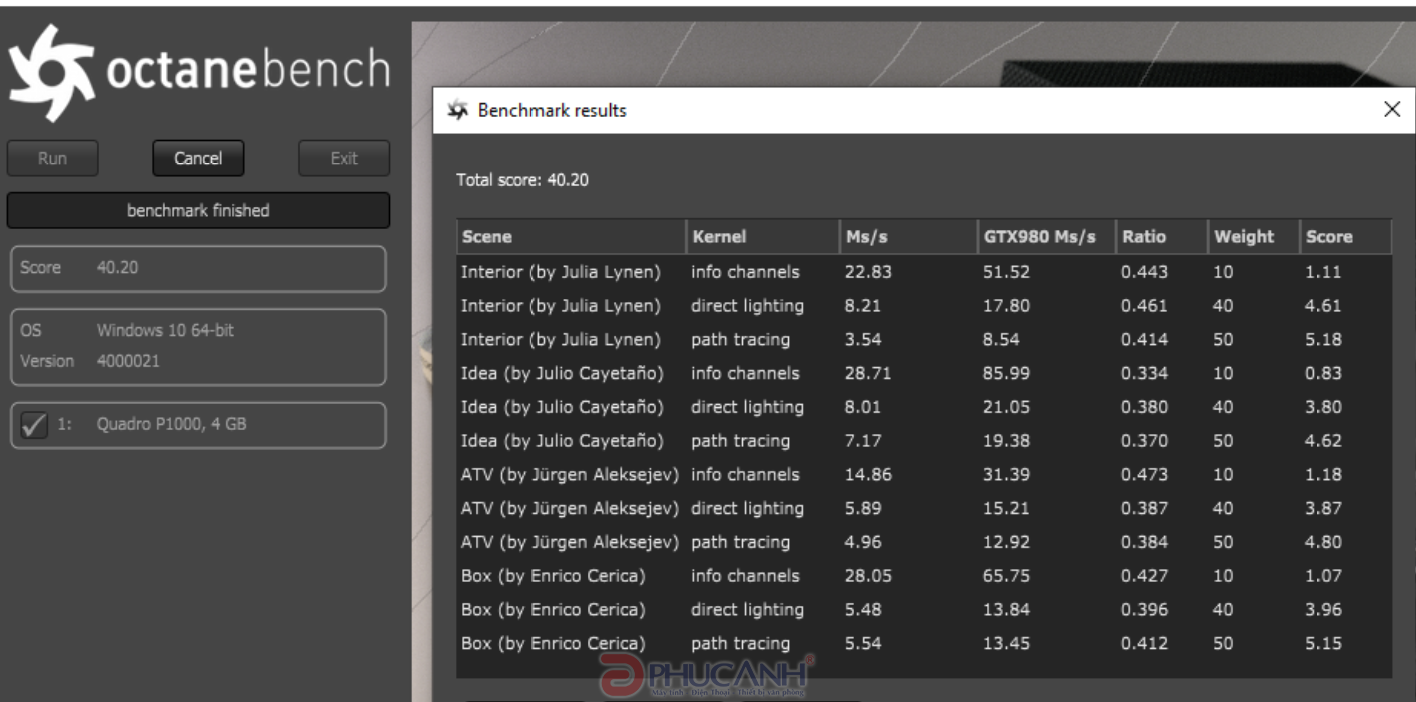The width and height of the screenshot is (1416, 702).
Task: Click the Score value '3.87'
Action: [1323, 509]
